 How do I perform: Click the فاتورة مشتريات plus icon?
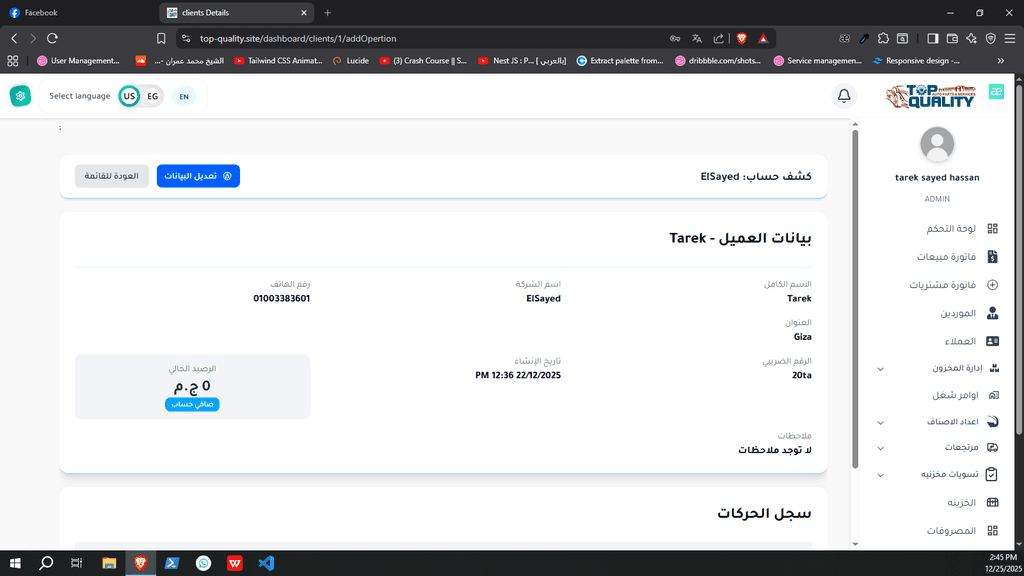(x=993, y=285)
